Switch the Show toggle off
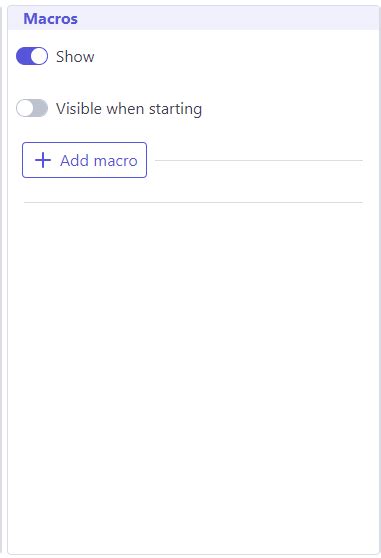The width and height of the screenshot is (381, 558). click(x=32, y=56)
